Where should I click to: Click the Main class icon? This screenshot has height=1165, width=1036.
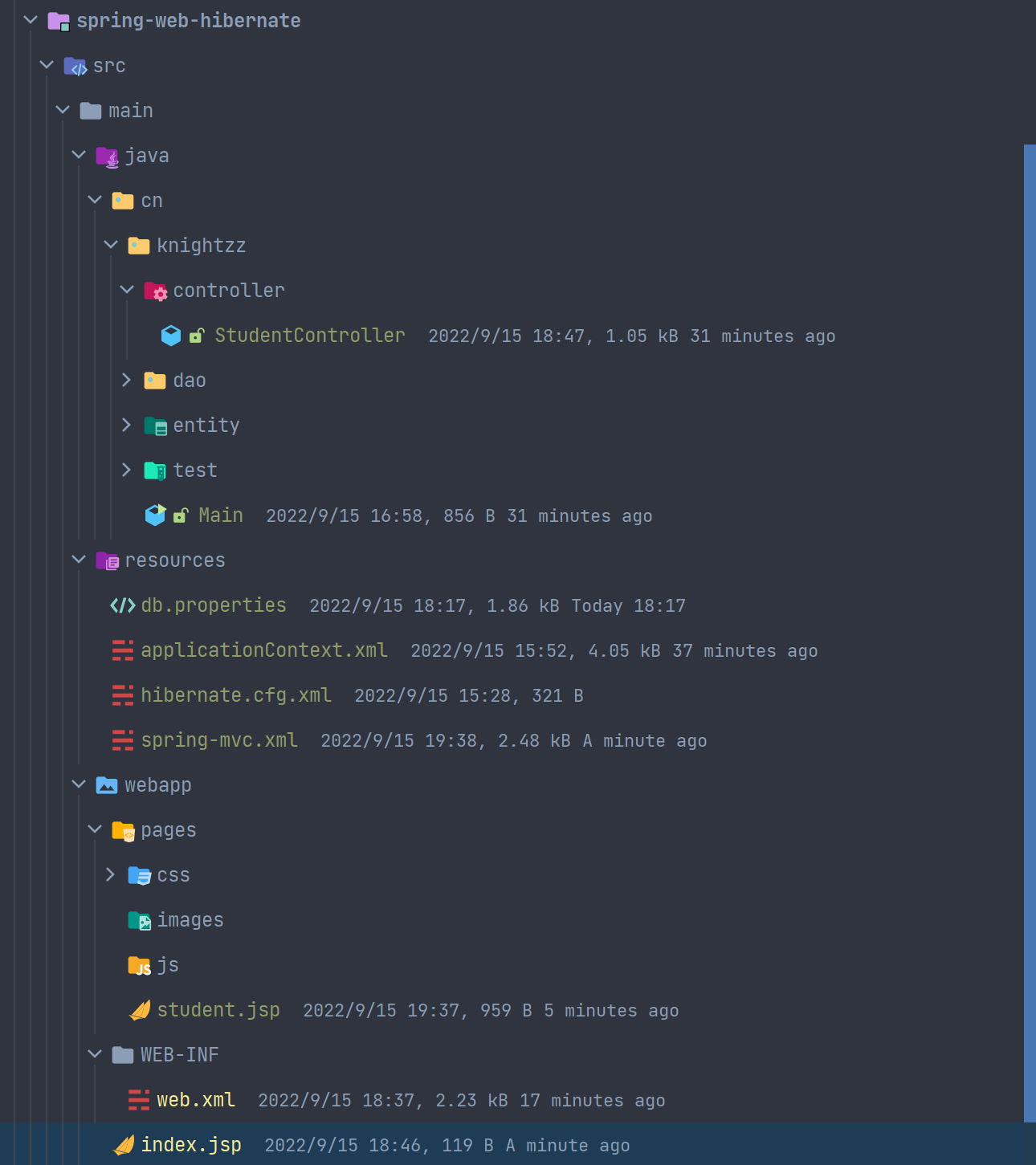(155, 515)
